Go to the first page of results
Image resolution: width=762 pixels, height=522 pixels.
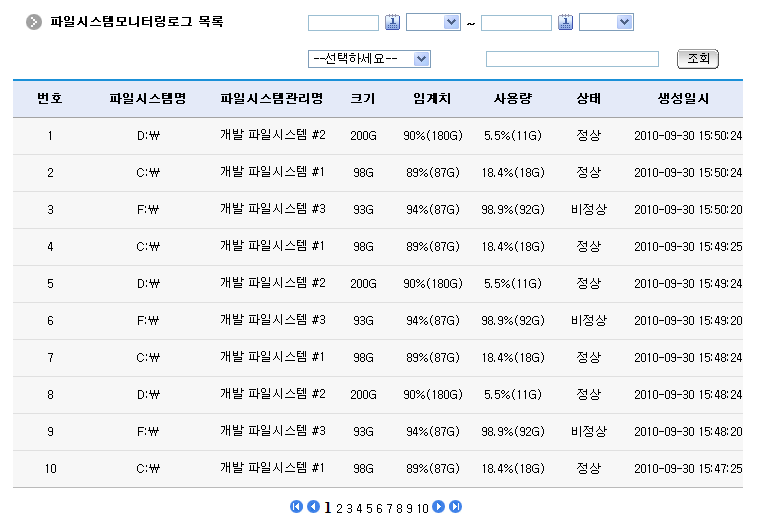coord(296,507)
